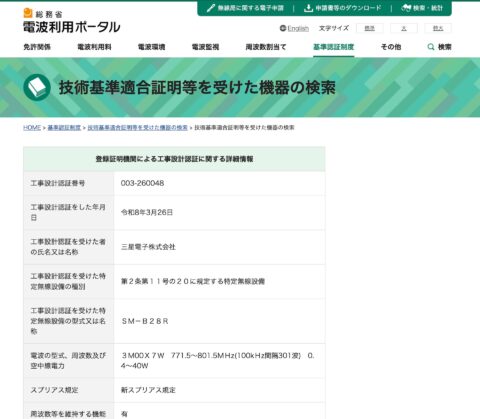This screenshot has height=419, width=480.
Task: Select 標準 text size button
Action: (x=370, y=28)
